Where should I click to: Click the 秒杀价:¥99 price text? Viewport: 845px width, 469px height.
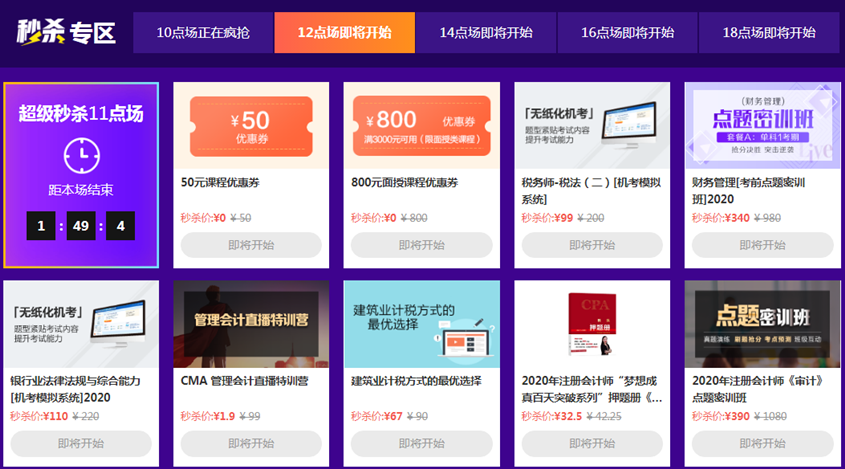pyautogui.click(x=547, y=218)
